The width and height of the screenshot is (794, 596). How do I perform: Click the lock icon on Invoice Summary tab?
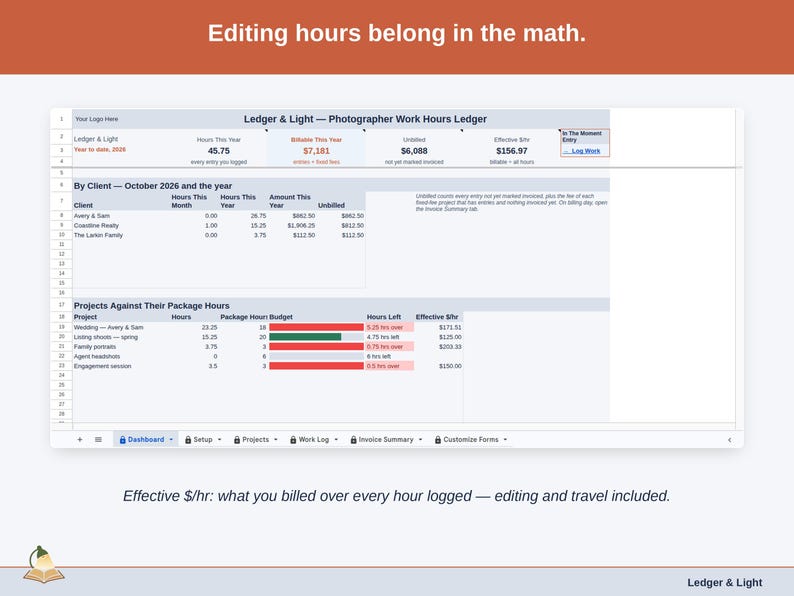point(353,440)
